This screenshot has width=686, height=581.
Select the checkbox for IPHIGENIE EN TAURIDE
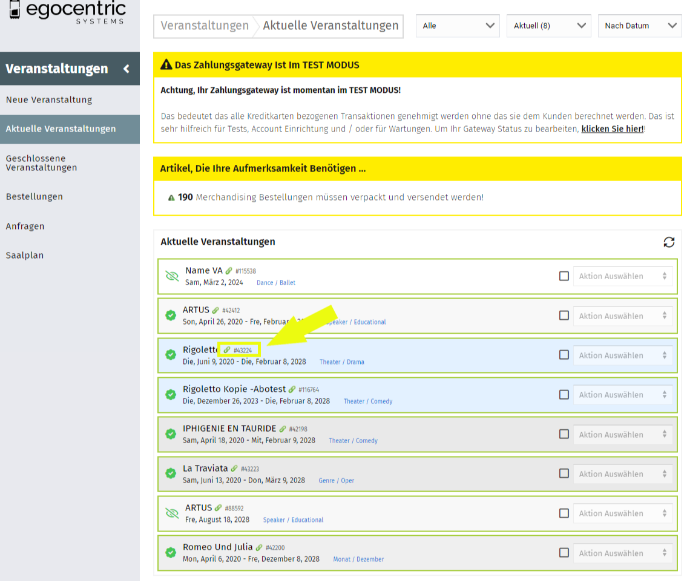(x=564, y=434)
